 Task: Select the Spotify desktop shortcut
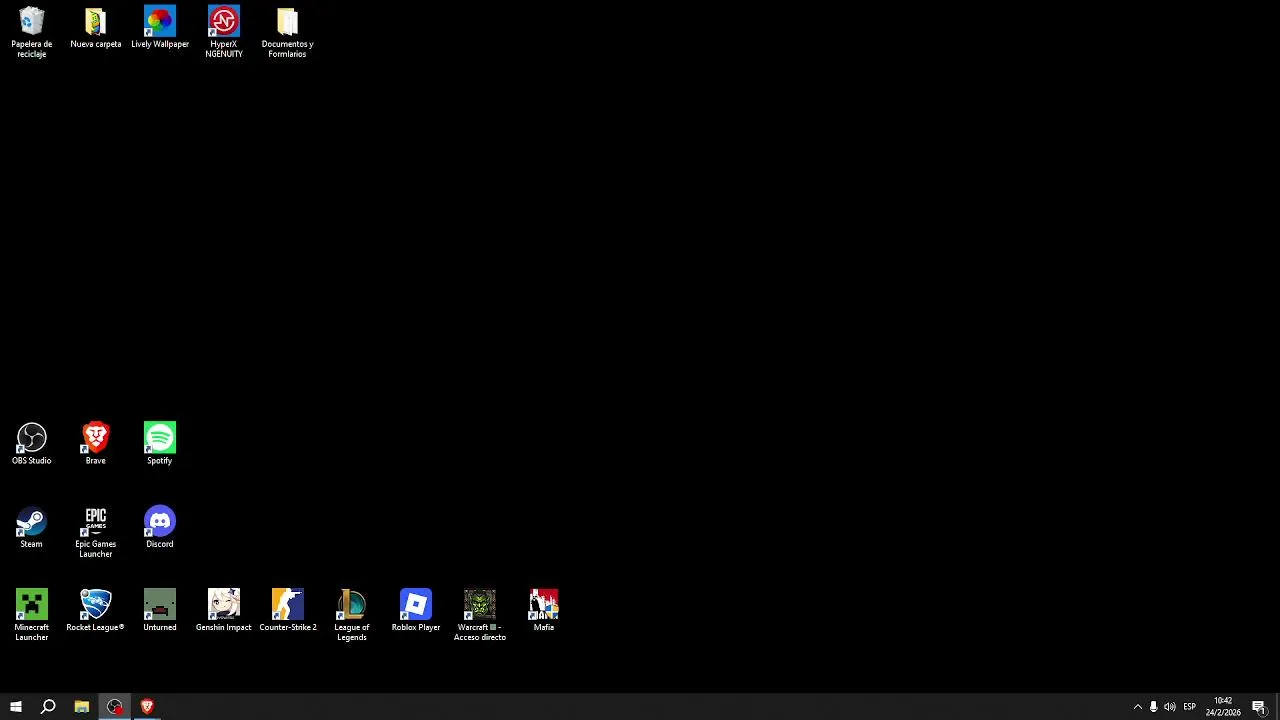160,444
